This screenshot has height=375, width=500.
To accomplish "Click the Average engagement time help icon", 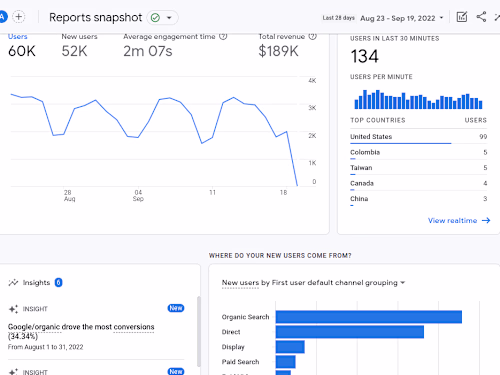I will tap(223, 36).
